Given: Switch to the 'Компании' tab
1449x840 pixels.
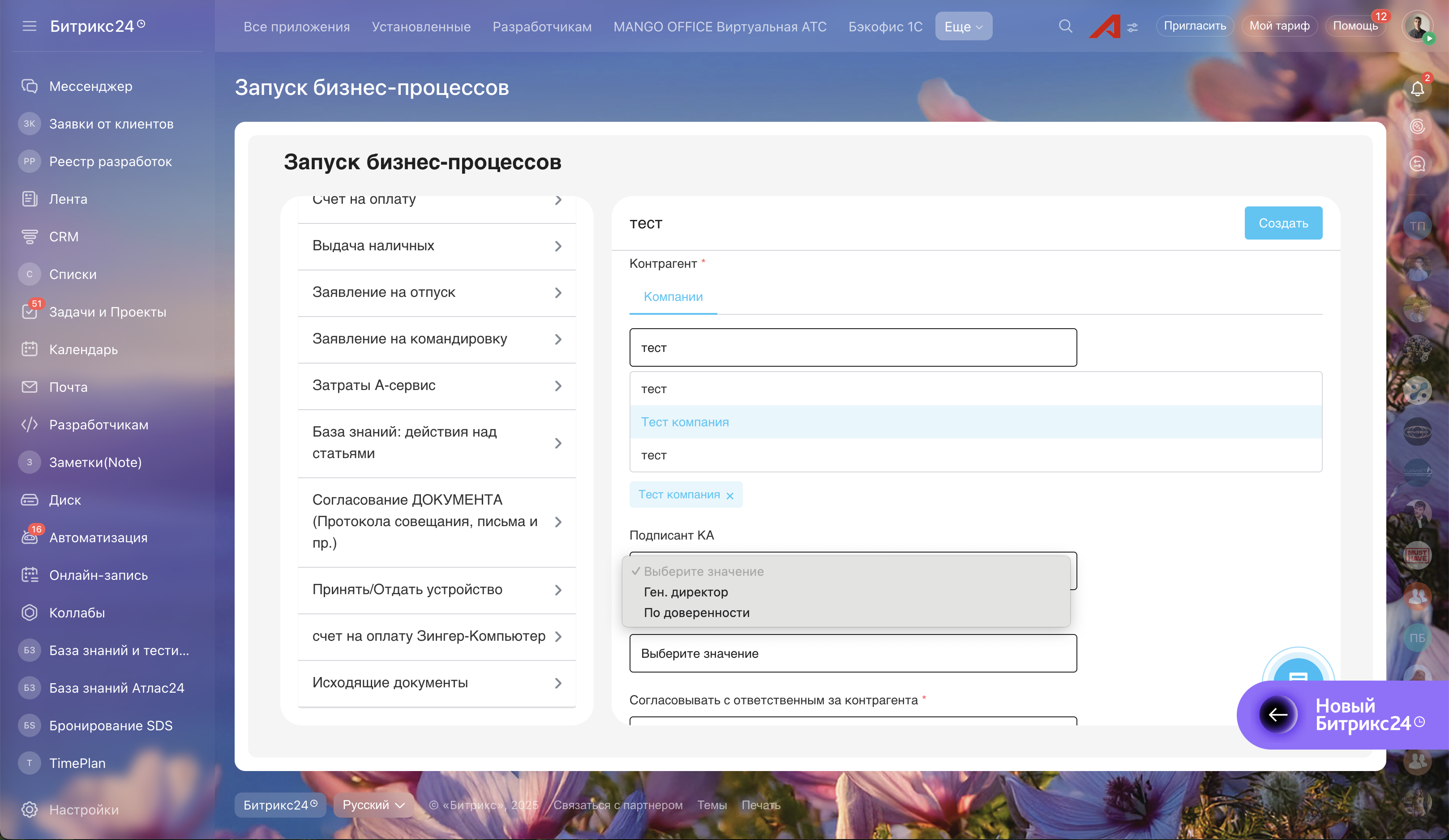Looking at the screenshot, I should pos(673,297).
